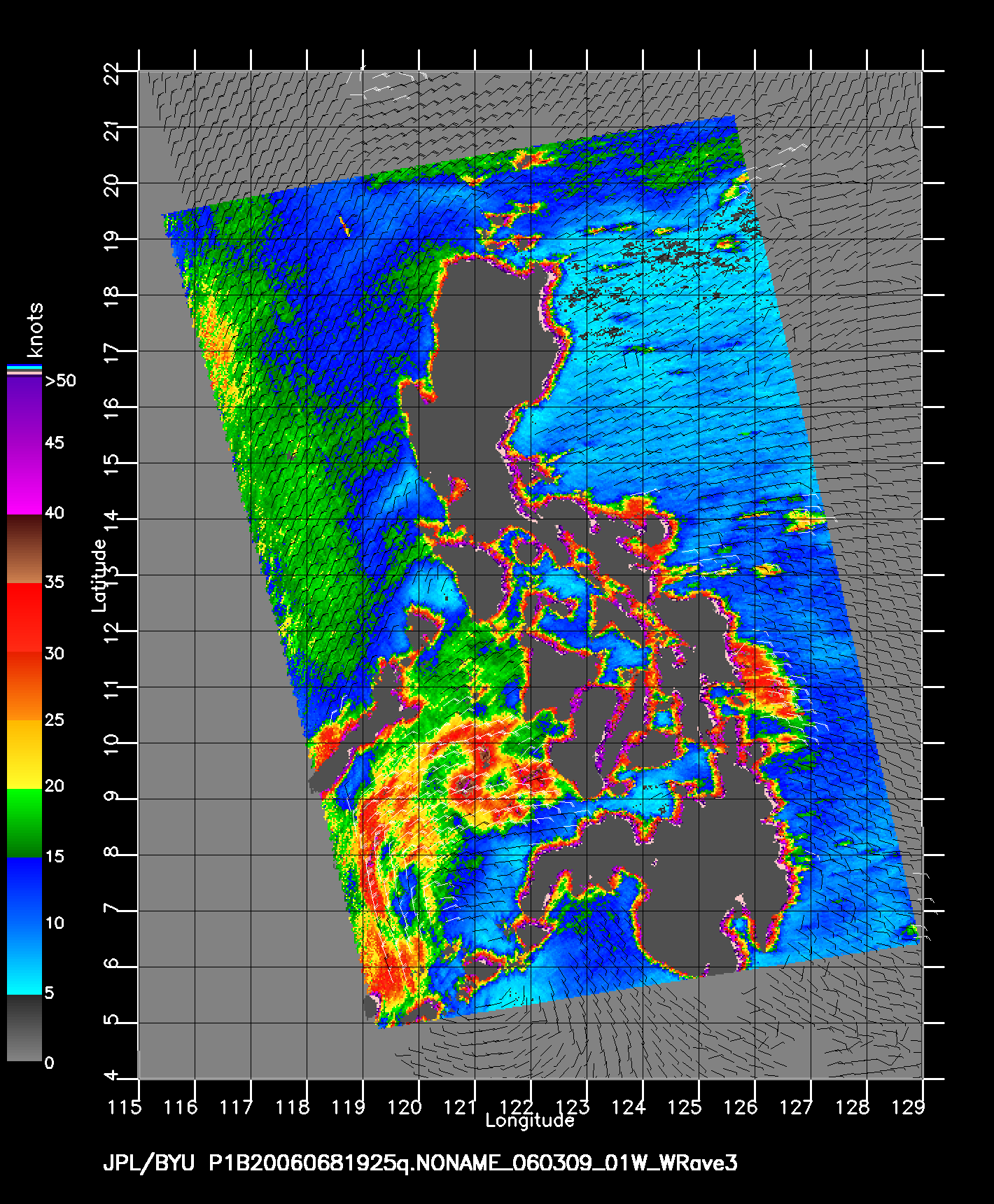994x1204 pixels.
Task: Click the longitude tick label '116'
Action: click(x=181, y=1107)
